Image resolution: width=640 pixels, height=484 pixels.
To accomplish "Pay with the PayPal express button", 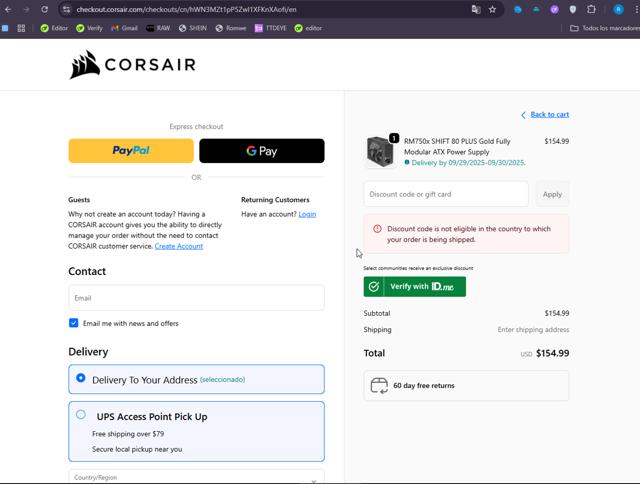I will pos(131,151).
